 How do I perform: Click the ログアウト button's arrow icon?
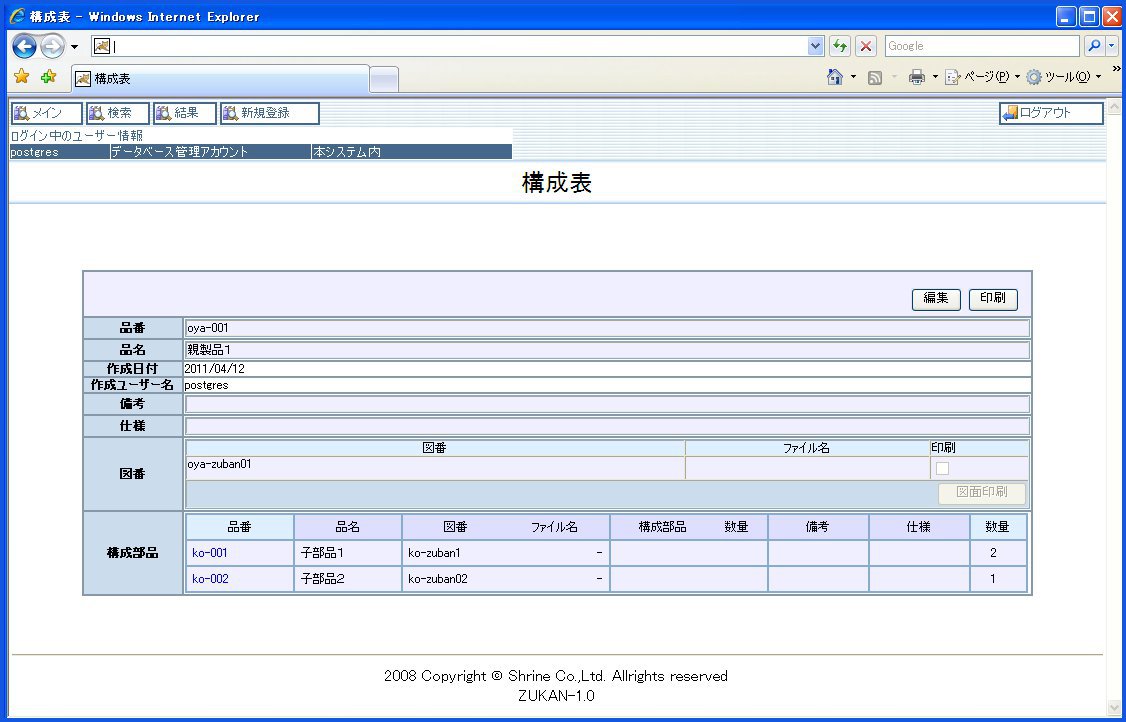point(1010,114)
